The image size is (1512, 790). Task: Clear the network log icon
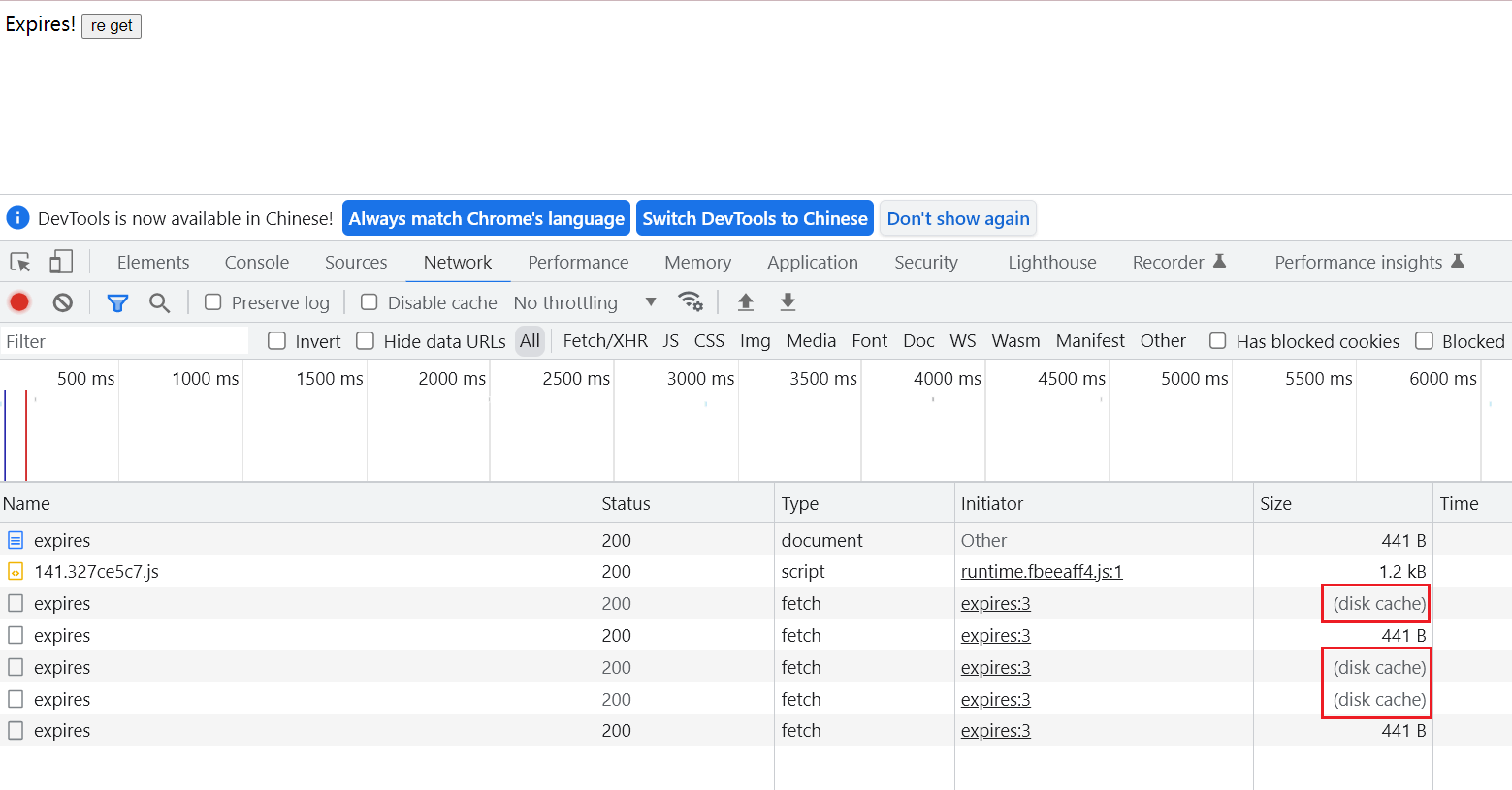(63, 302)
